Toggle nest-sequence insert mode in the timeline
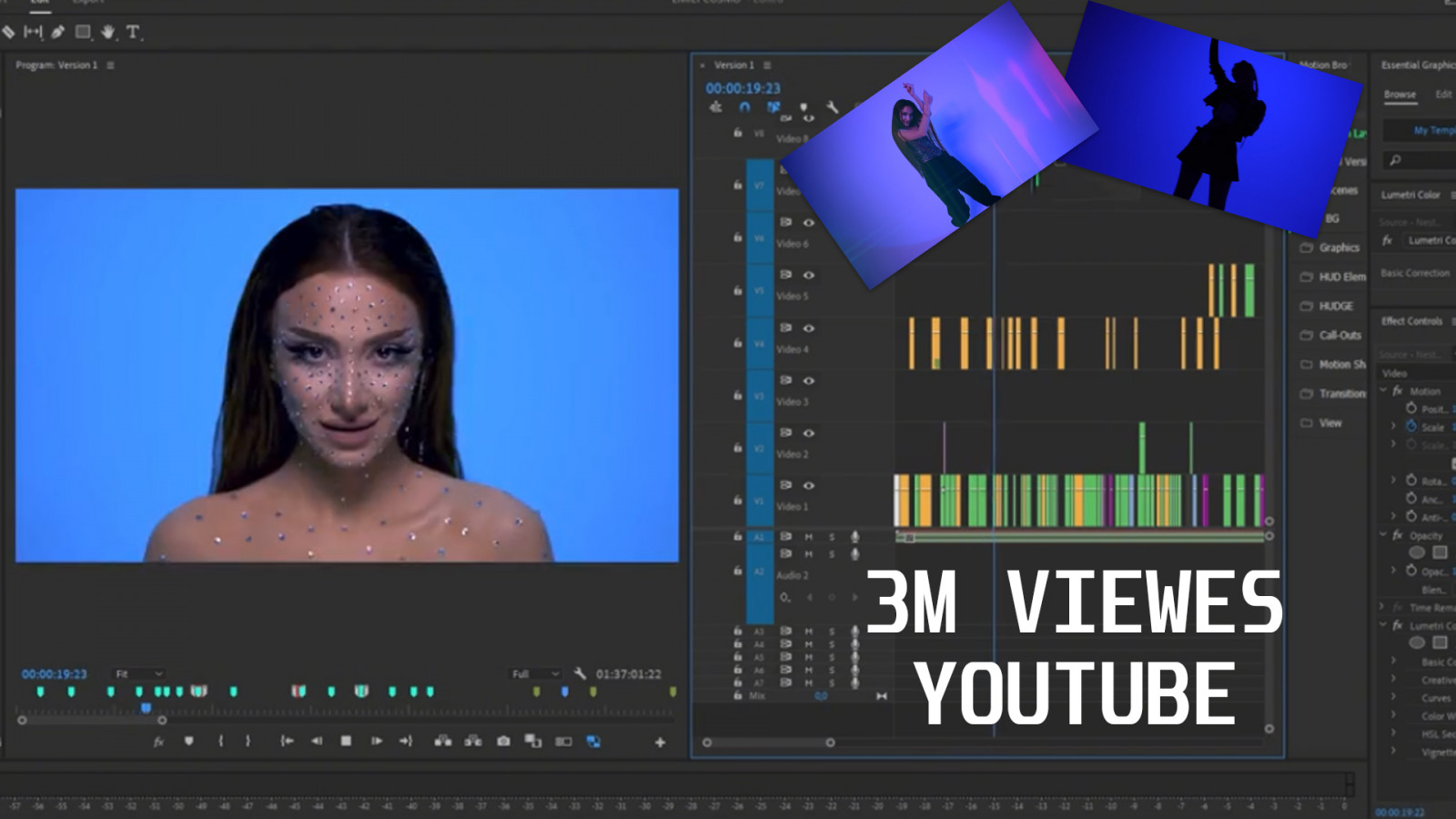Viewport: 1456px width, 819px height. (716, 107)
